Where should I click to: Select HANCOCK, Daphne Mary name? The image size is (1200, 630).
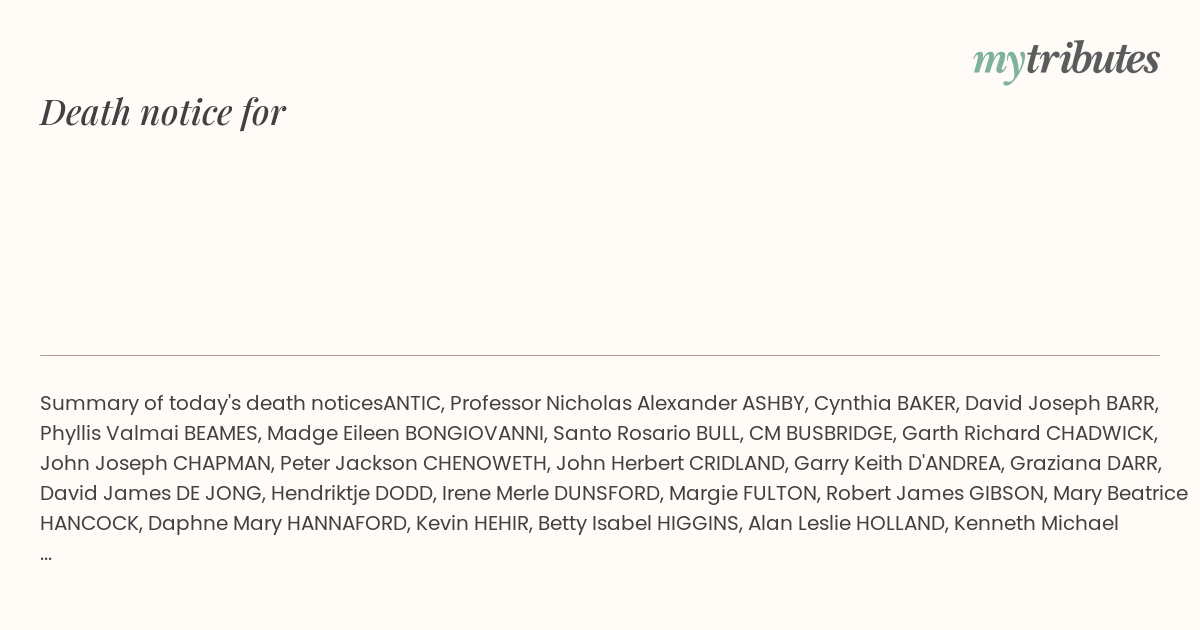[159, 523]
